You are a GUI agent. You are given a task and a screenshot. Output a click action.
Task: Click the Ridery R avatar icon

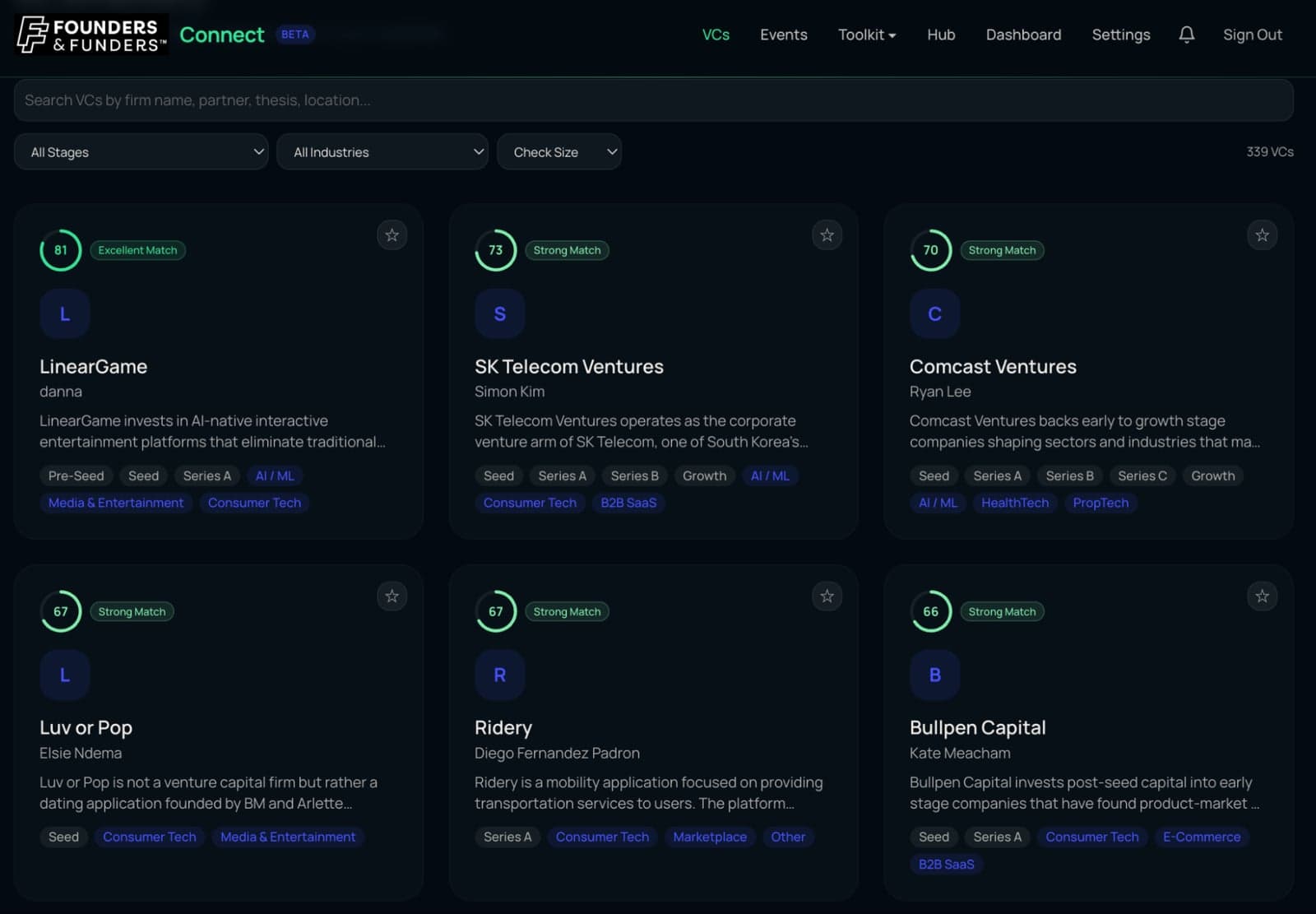[x=500, y=675]
